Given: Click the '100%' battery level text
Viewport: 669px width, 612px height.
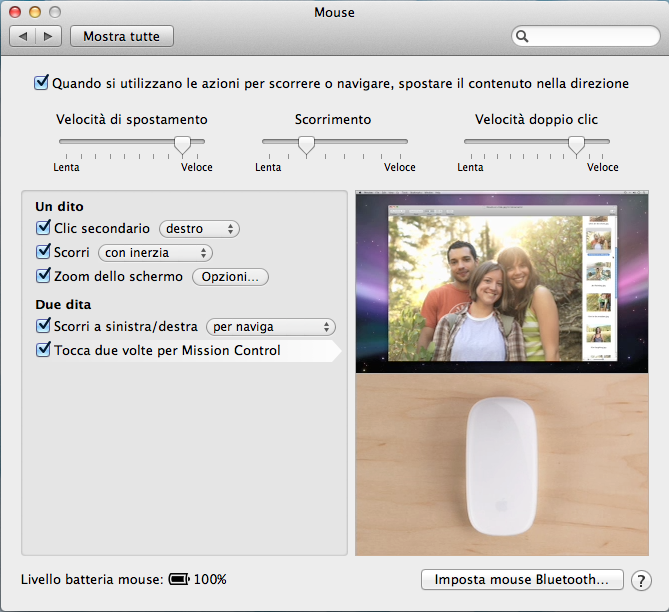Looking at the screenshot, I should (210, 580).
